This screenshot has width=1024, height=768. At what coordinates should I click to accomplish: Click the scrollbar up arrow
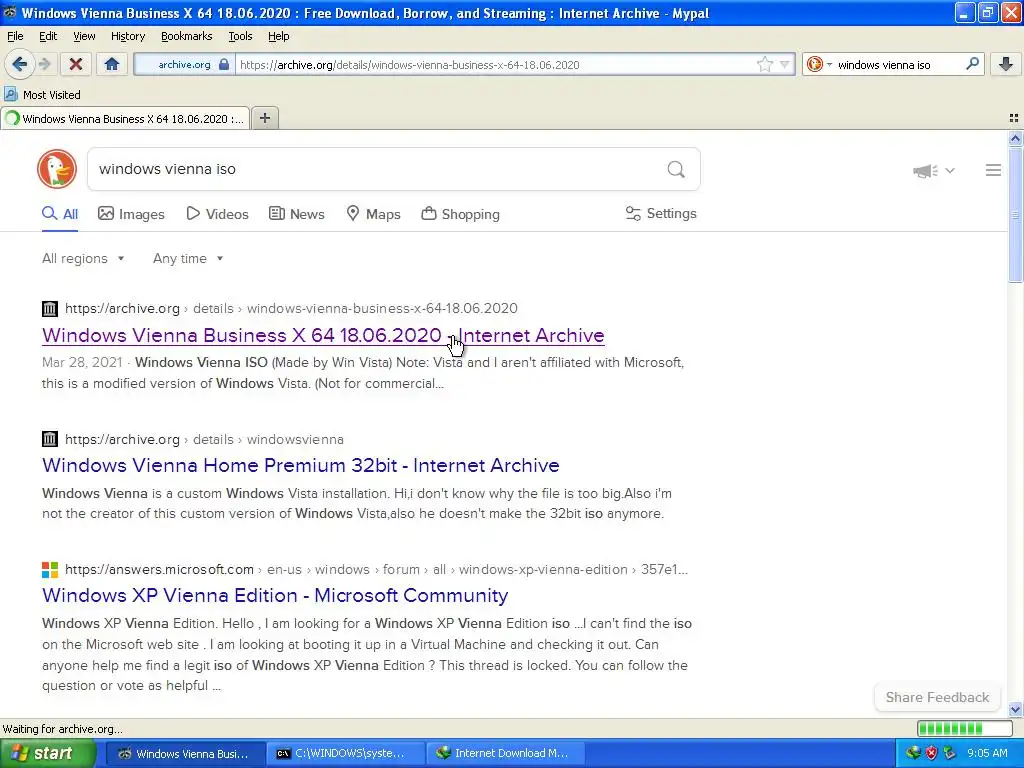pos(1015,138)
